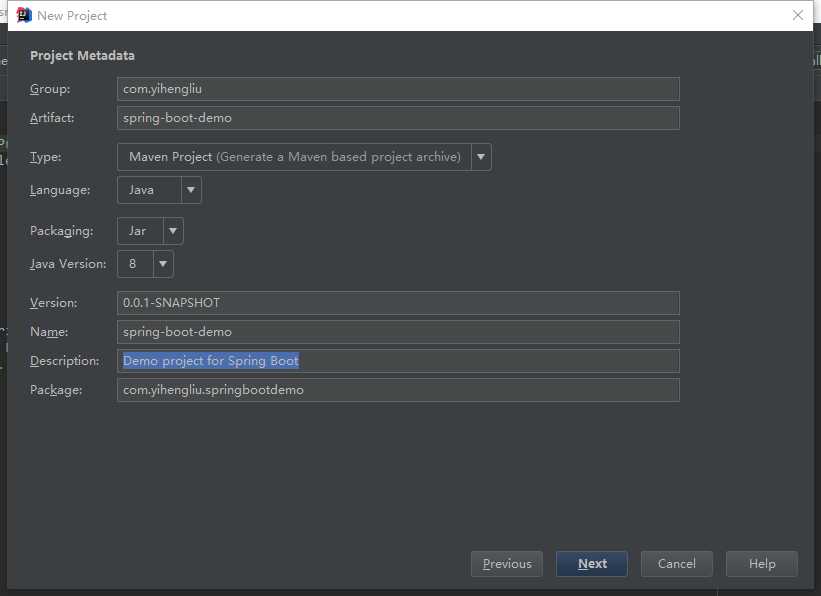Click the Package label
Screen dimensions: 821x596
(56, 391)
